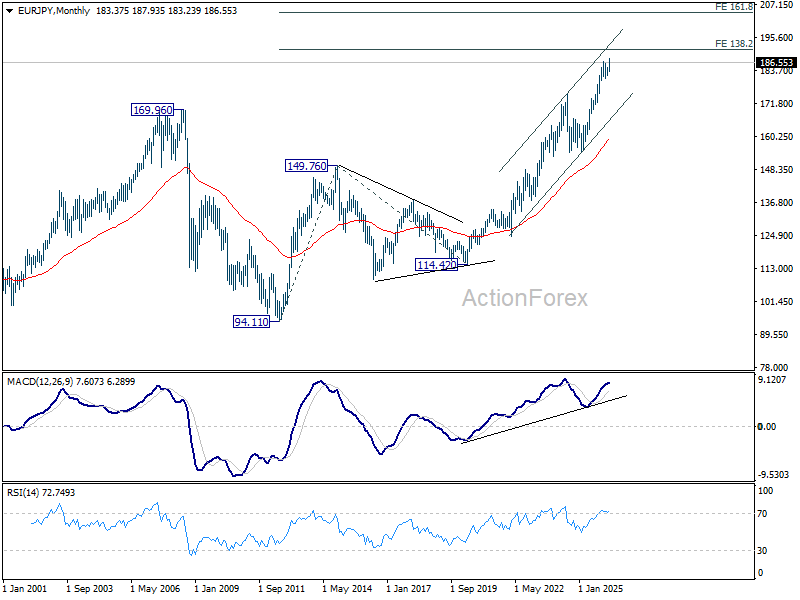Select the 1 Jan 2001 date marker
Image resolution: width=800 pixels, height=600 pixels.
point(24,589)
